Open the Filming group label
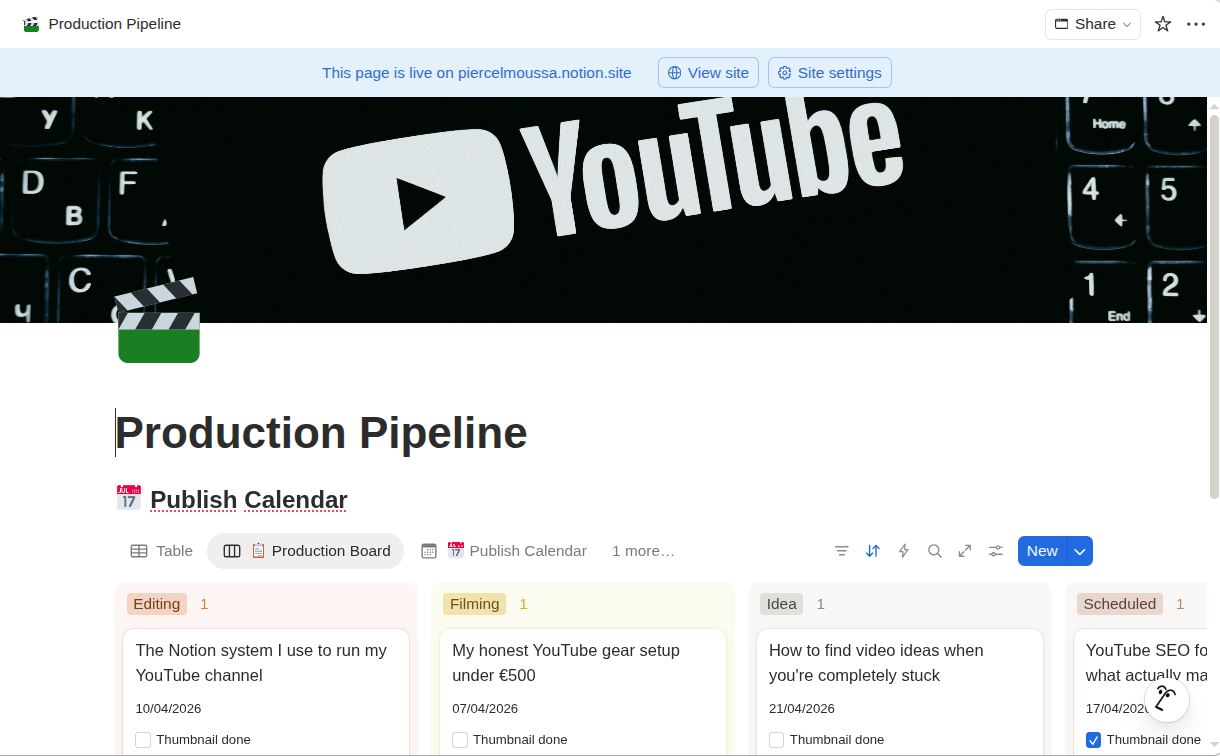1220x756 pixels. (x=475, y=604)
